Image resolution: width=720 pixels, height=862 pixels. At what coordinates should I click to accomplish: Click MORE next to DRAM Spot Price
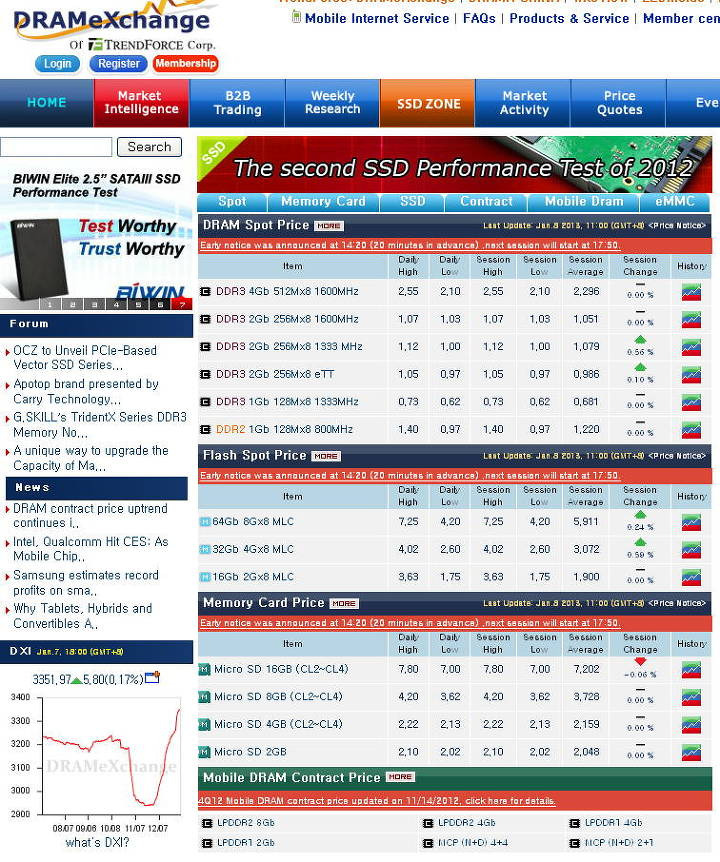coord(329,225)
